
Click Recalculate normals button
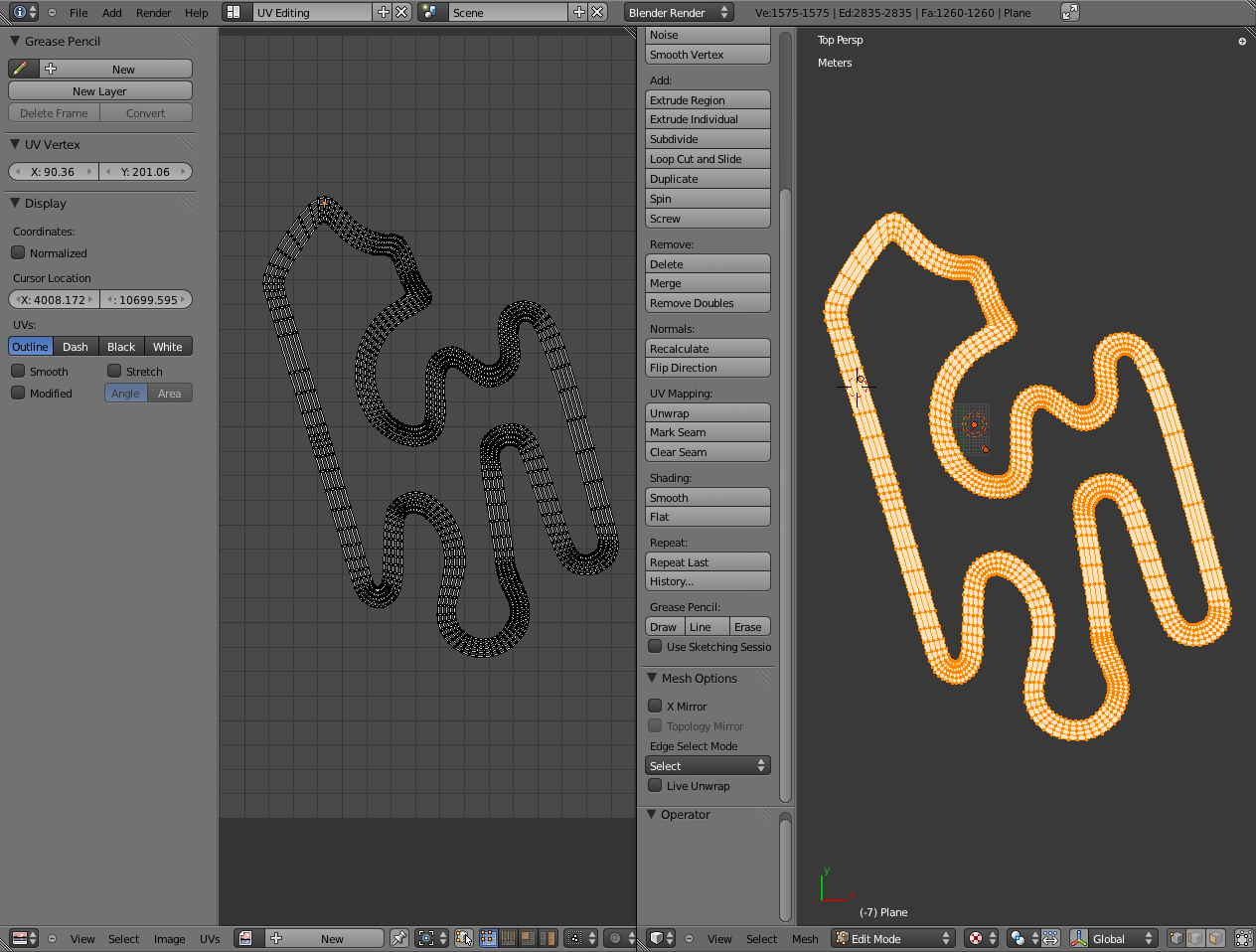(707, 348)
